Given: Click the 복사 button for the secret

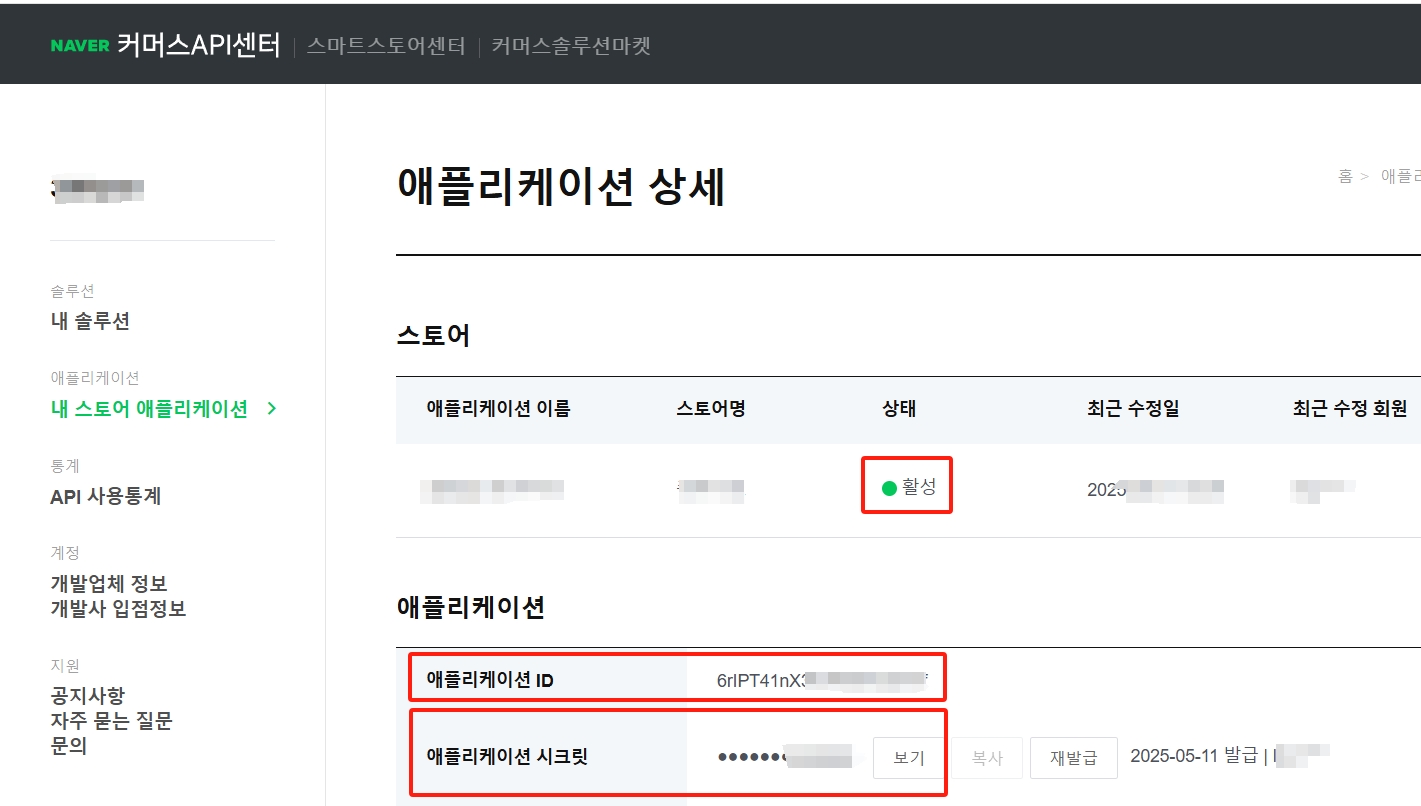Looking at the screenshot, I should 987,758.
